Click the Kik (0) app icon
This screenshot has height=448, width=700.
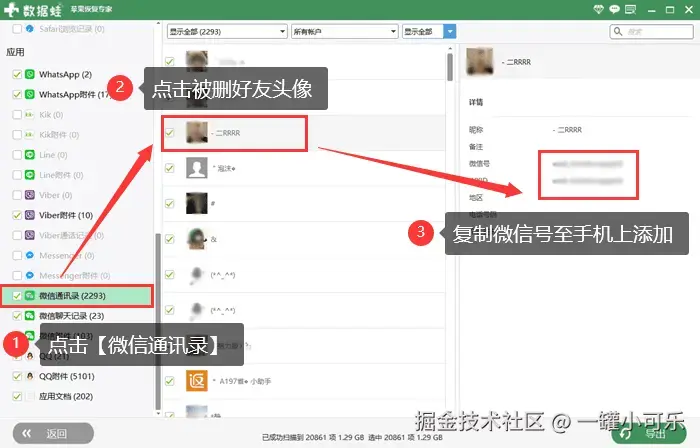(29, 115)
